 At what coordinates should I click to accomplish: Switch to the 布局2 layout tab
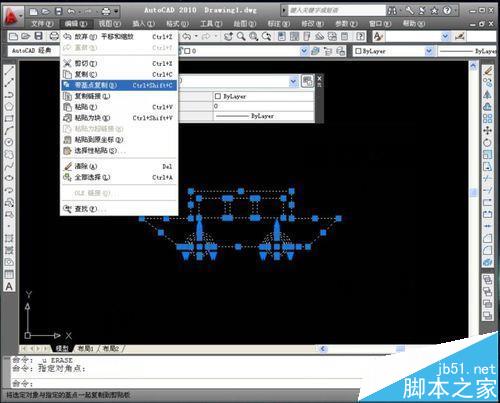[111, 349]
